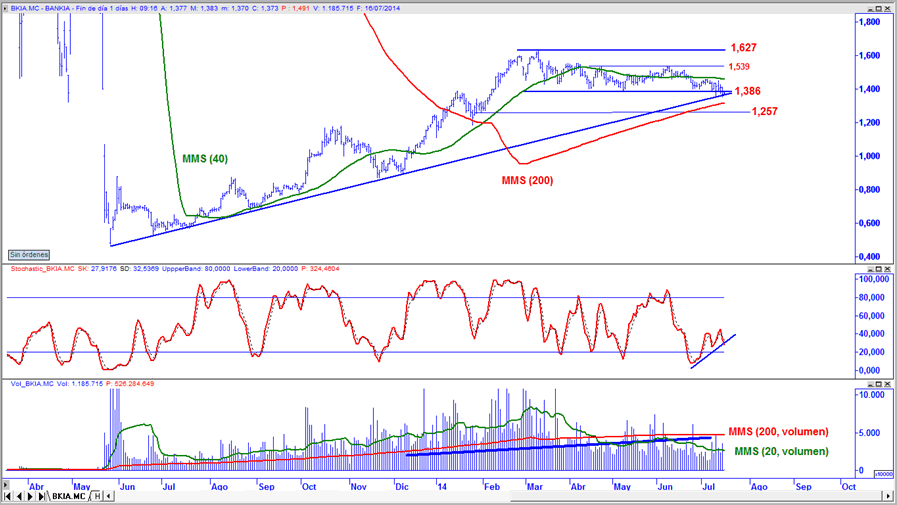Maximize the Stochastic indicator pane
This screenshot has height=505, width=897.
(879, 269)
